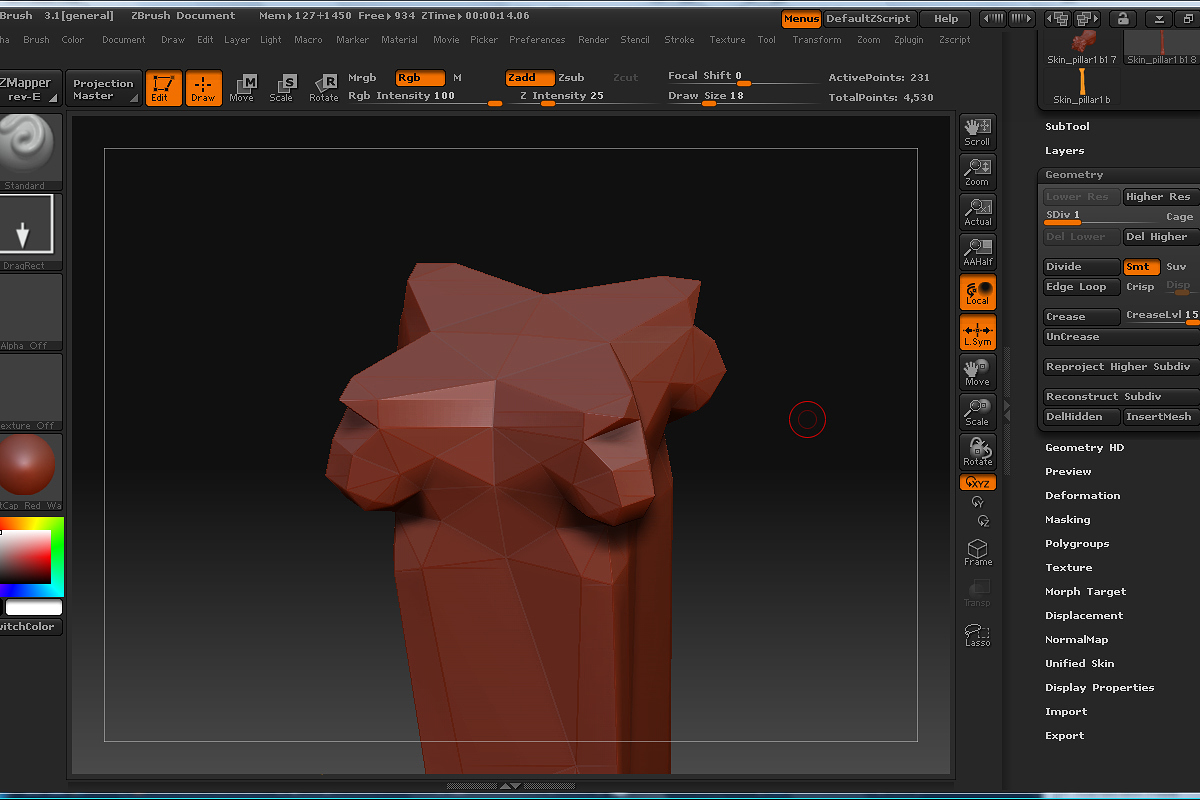Screen dimensions: 1200x800
Task: Click the Zoom canvas icon
Action: pos(977,172)
